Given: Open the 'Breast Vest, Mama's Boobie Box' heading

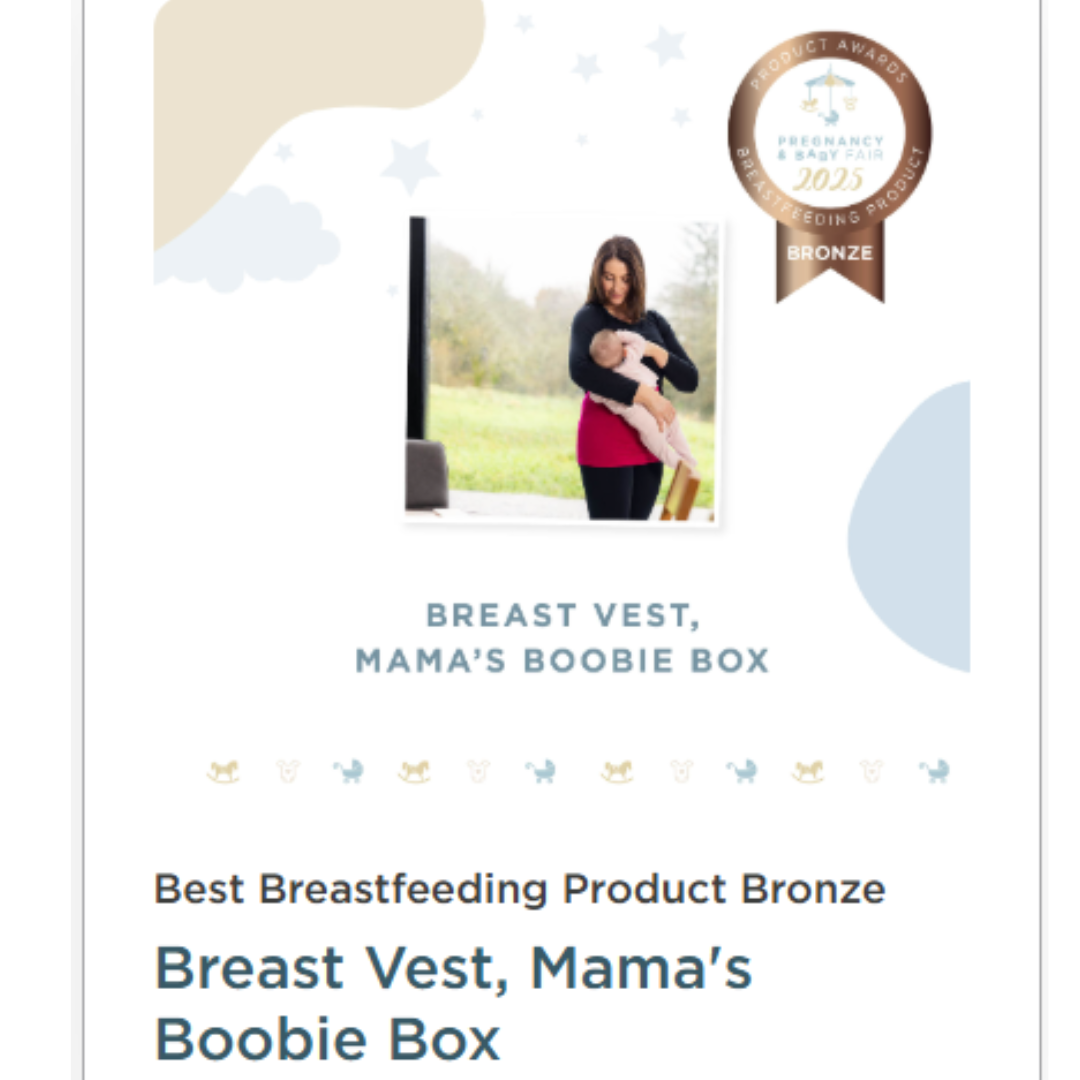Looking at the screenshot, I should click(452, 1002).
